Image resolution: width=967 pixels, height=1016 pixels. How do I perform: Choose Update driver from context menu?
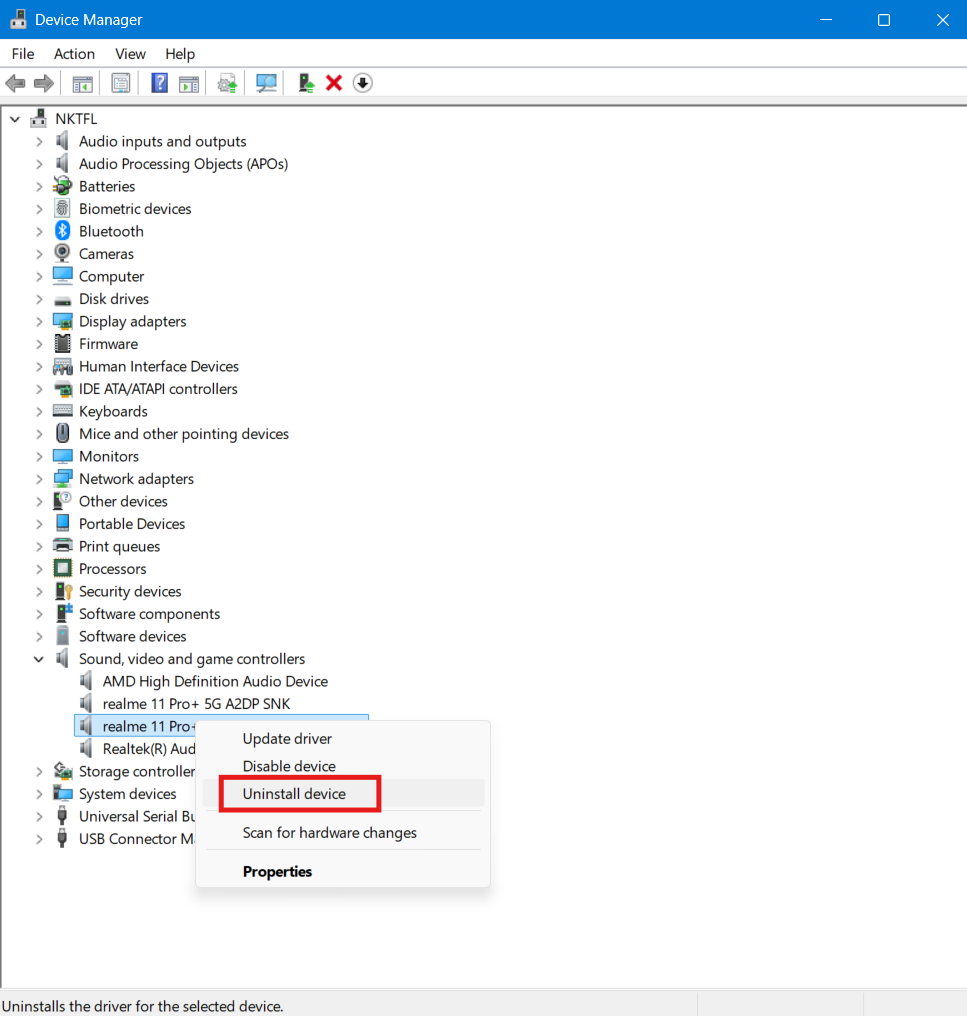point(343,739)
